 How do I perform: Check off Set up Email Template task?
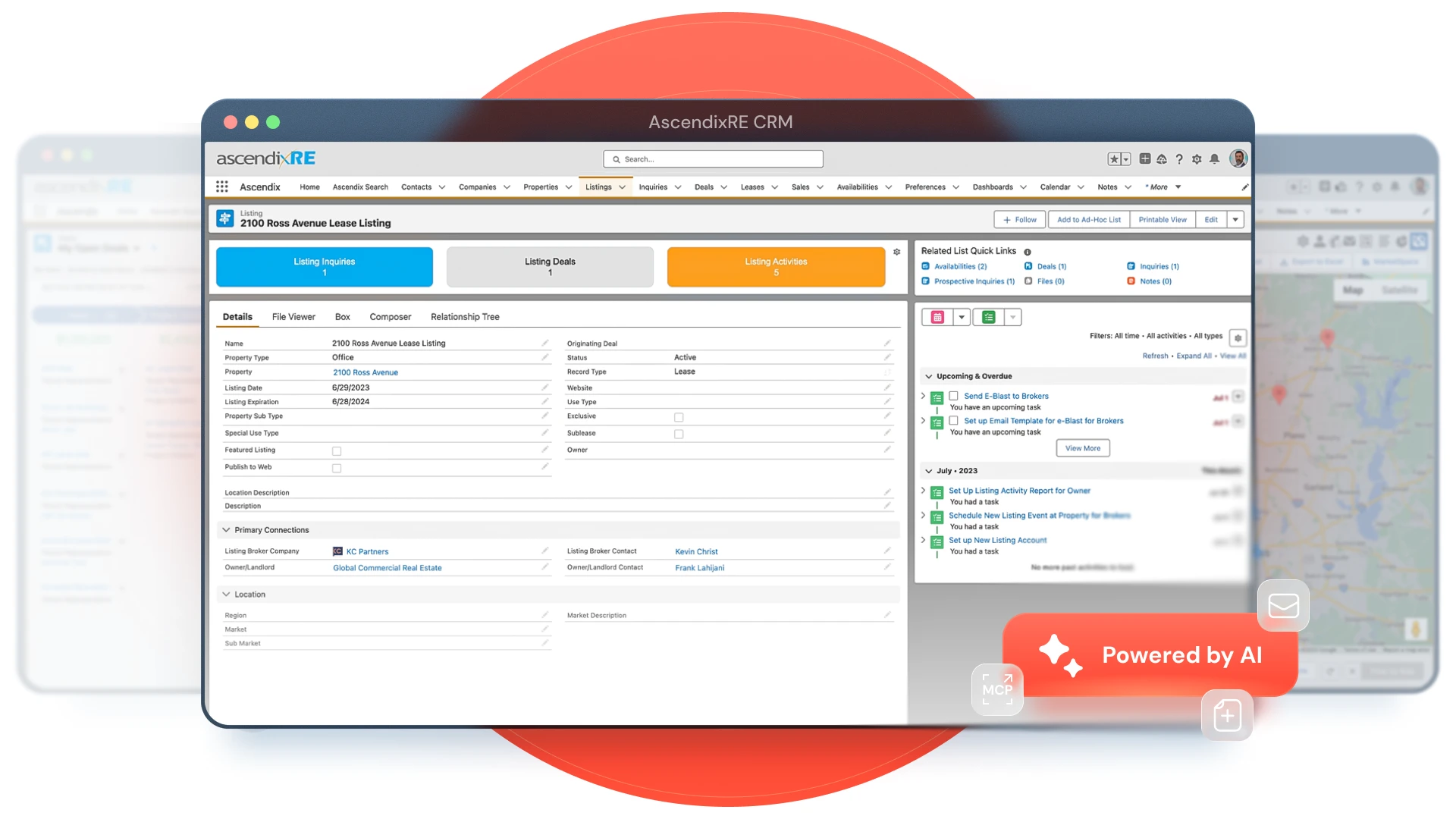point(953,420)
